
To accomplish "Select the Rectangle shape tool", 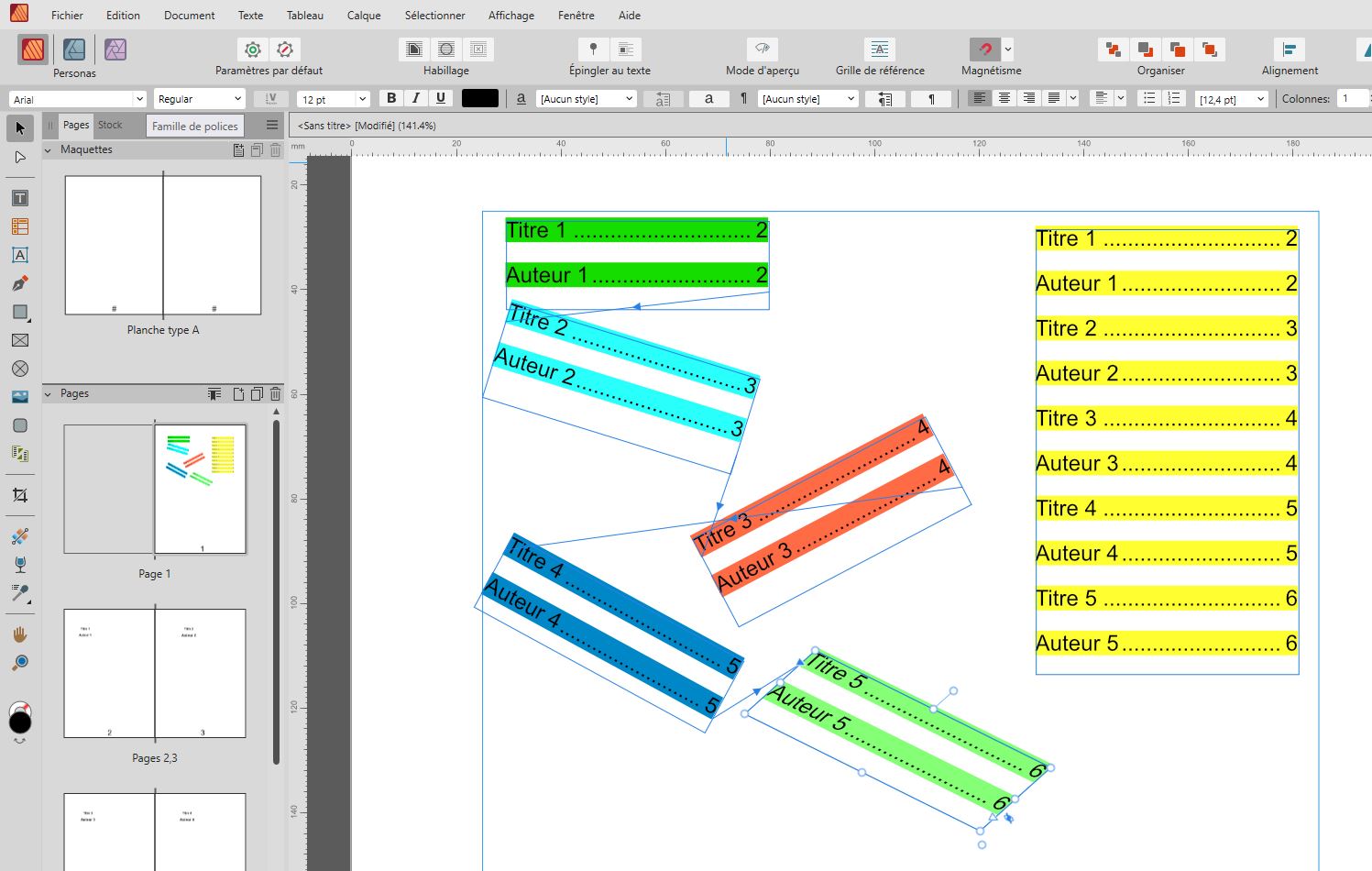I will click(20, 312).
